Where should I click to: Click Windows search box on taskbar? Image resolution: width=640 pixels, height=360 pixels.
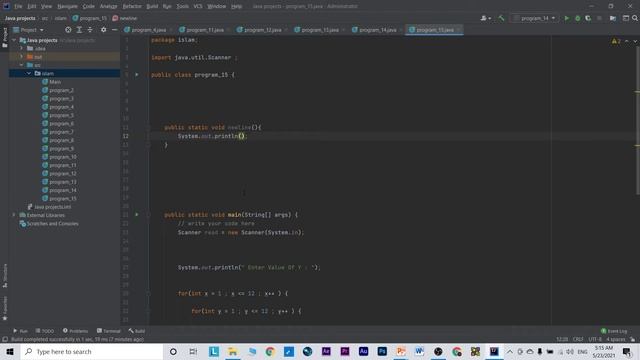[x=92, y=351]
